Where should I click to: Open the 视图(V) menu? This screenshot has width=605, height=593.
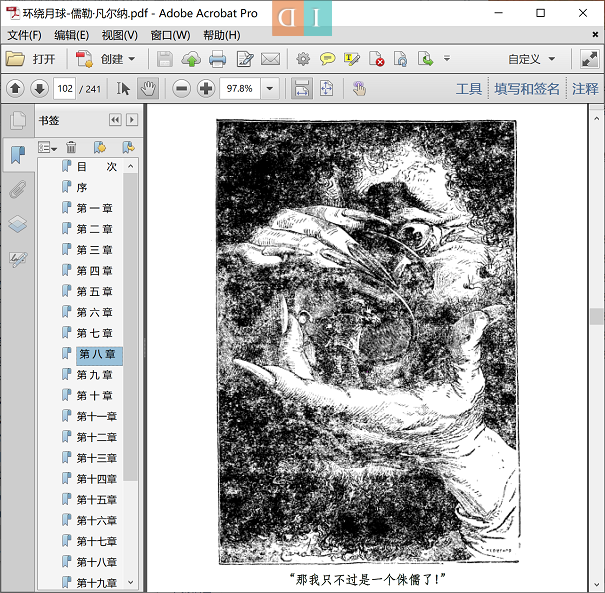coord(119,35)
